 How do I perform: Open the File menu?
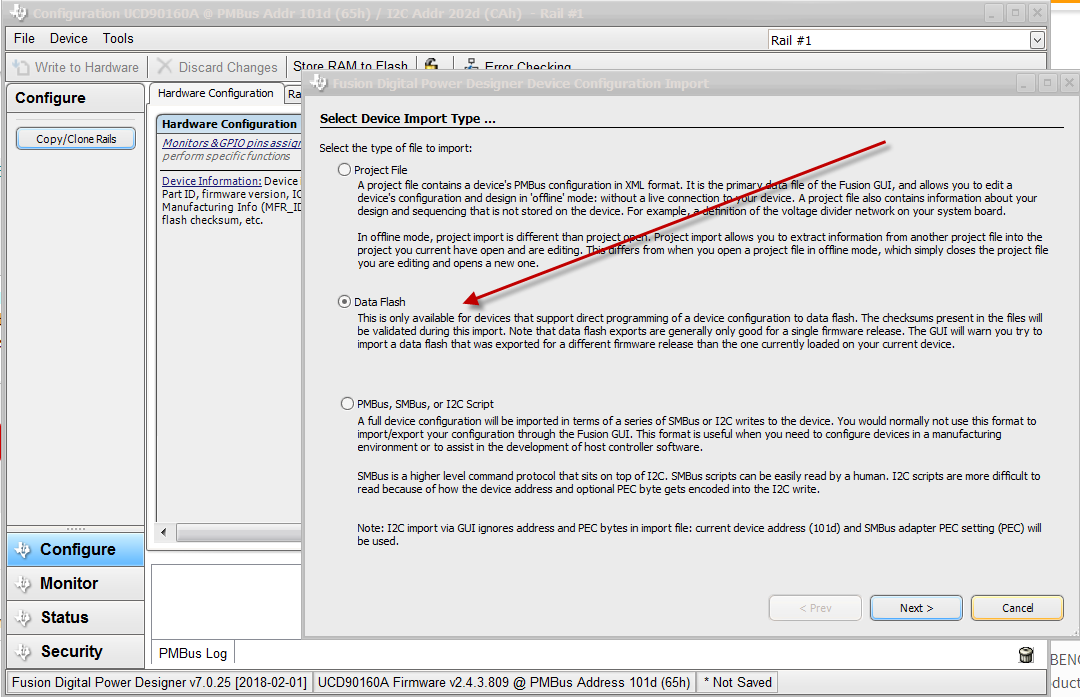click(24, 39)
